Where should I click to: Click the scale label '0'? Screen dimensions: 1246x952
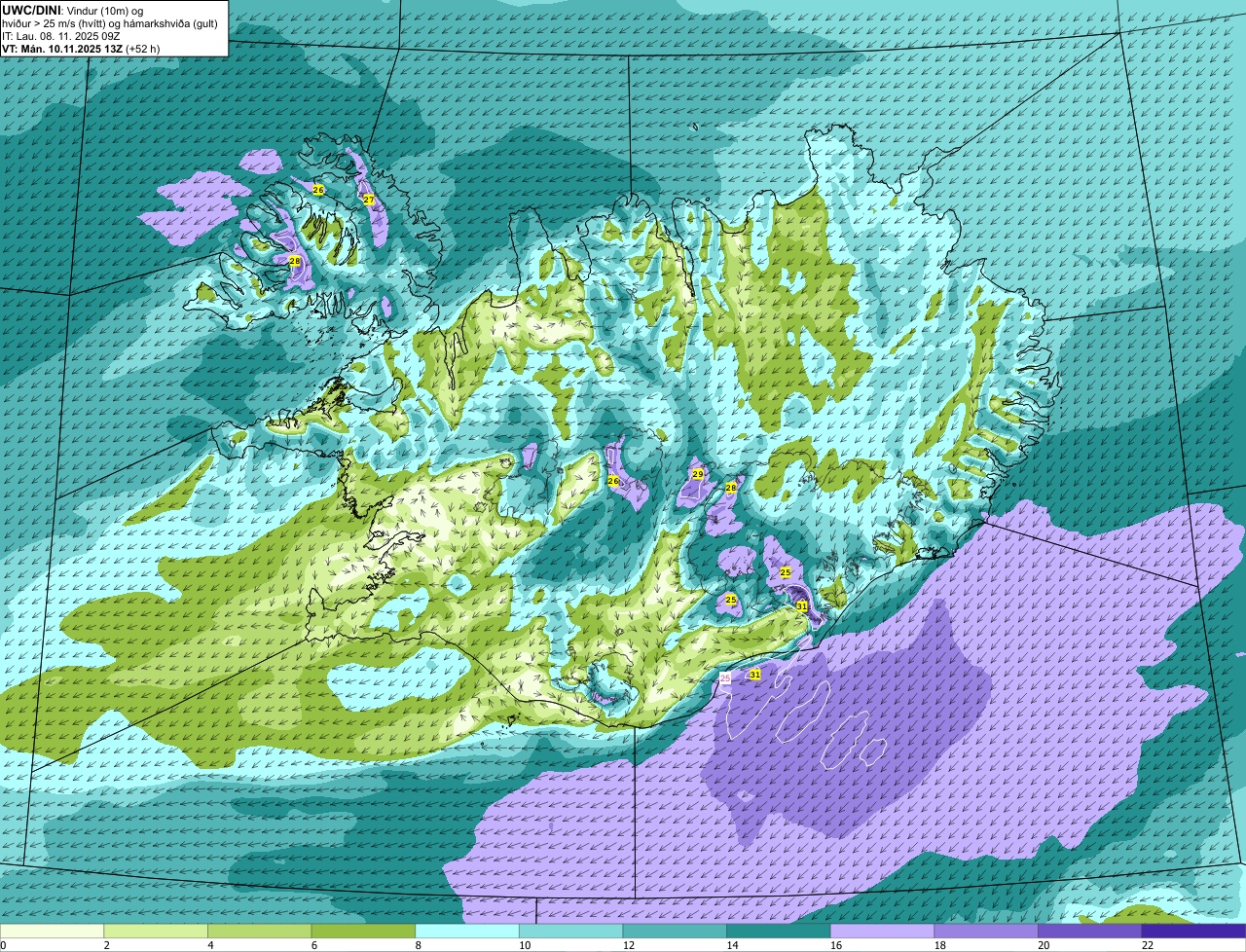[x=4, y=945]
